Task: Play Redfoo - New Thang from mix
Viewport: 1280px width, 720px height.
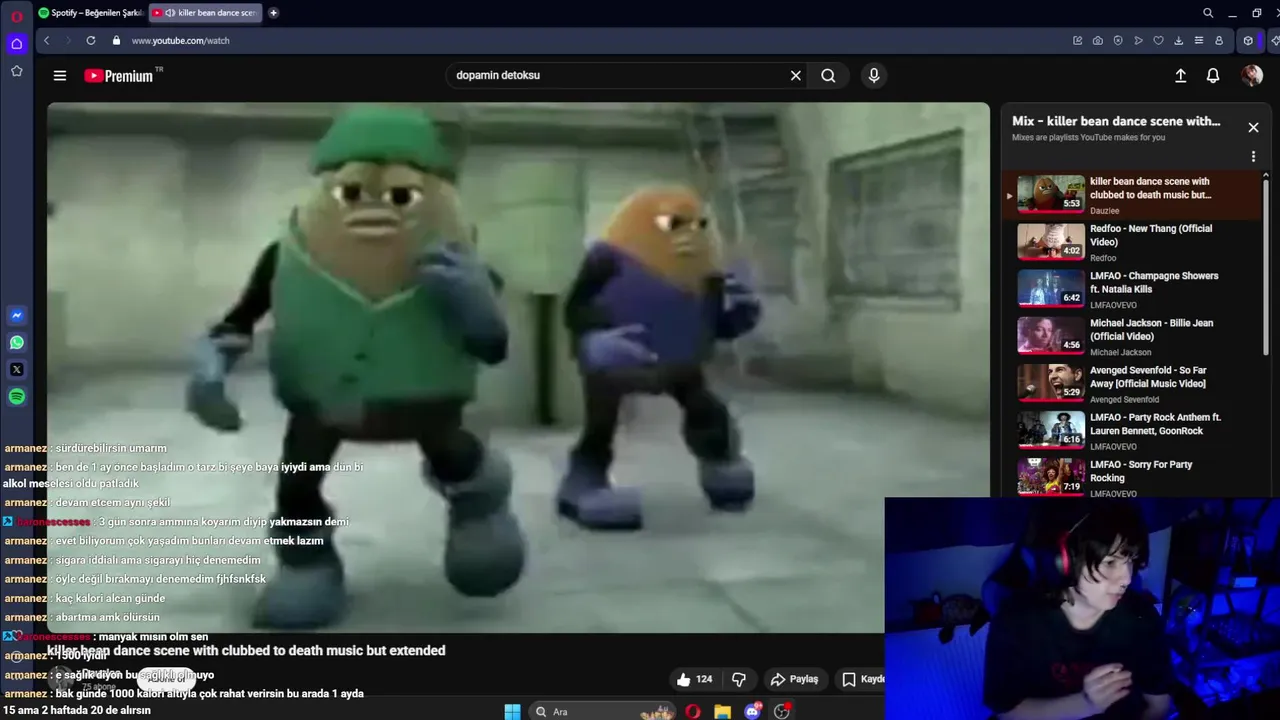Action: coord(1133,242)
